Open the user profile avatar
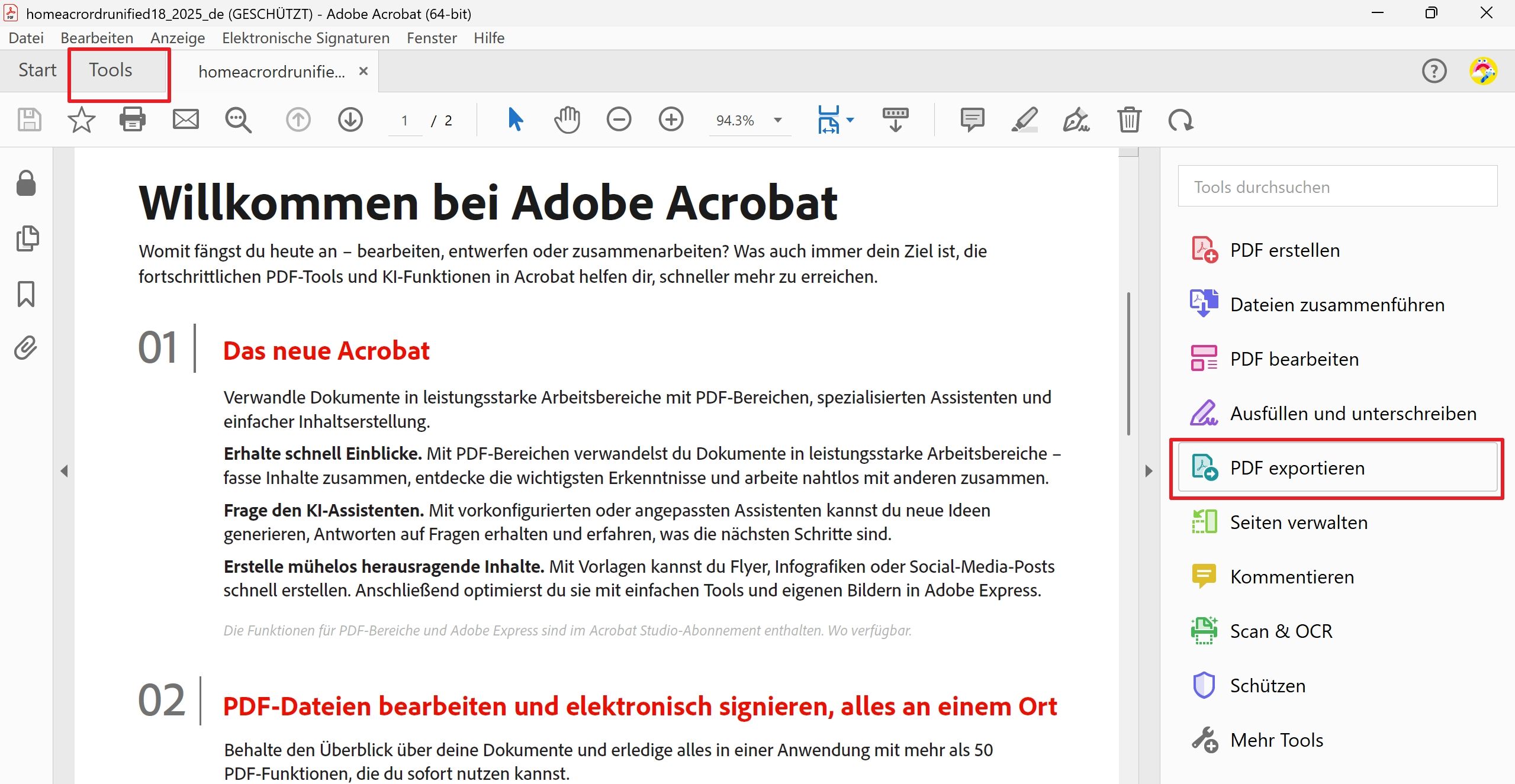Image resolution: width=1515 pixels, height=784 pixels. (1484, 71)
